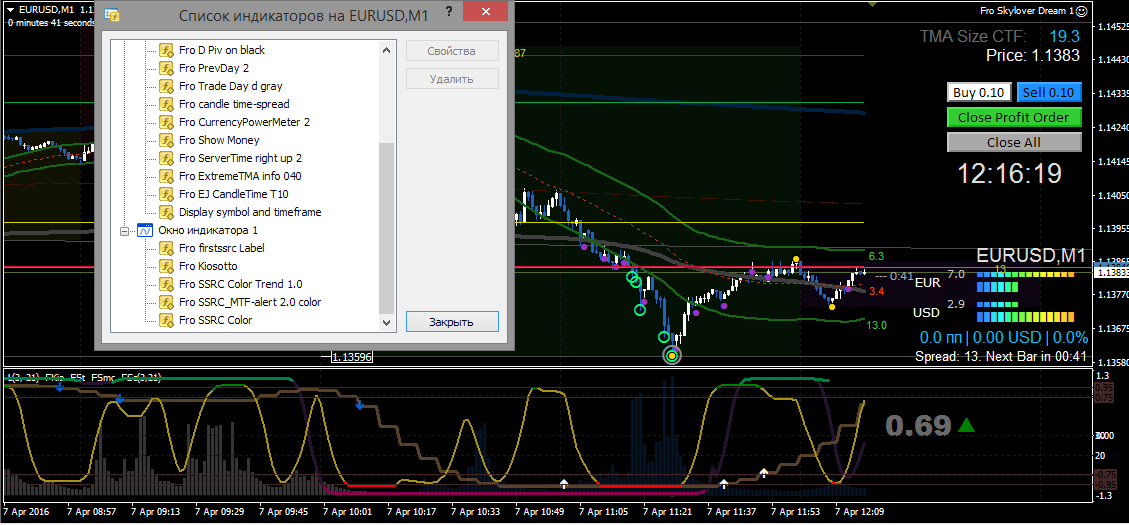Select Fro EJ CandleTime T10 entry
This screenshot has height=525, width=1129.
click(x=234, y=194)
